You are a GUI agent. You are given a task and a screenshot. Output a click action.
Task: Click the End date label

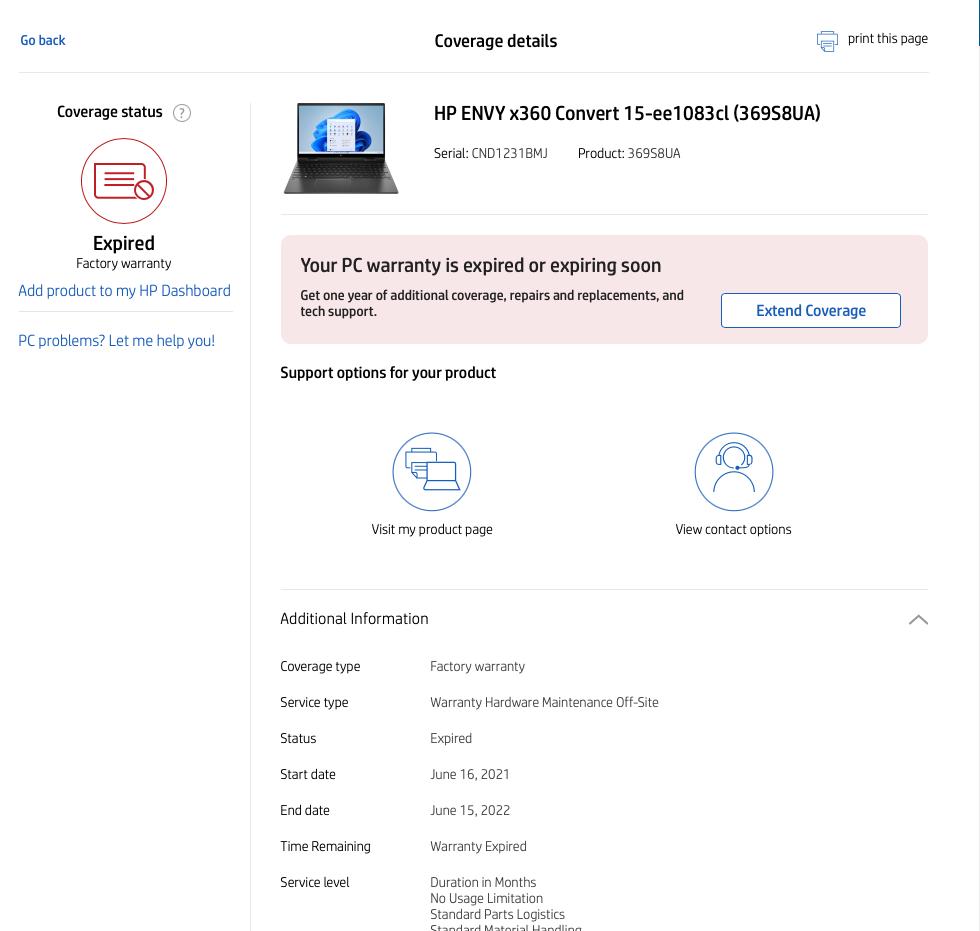tap(304, 810)
